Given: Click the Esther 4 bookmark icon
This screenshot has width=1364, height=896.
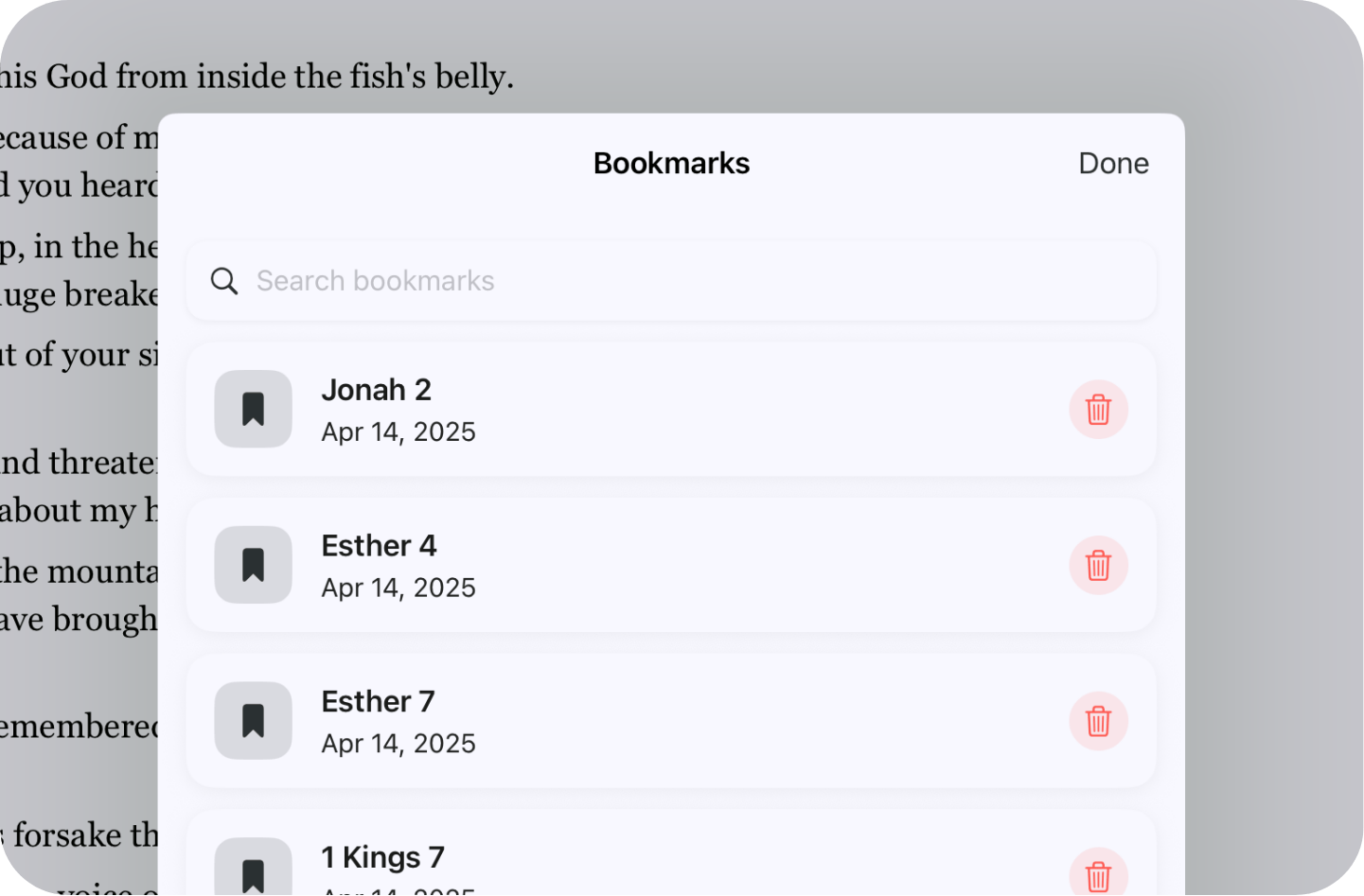Looking at the screenshot, I should [x=253, y=565].
